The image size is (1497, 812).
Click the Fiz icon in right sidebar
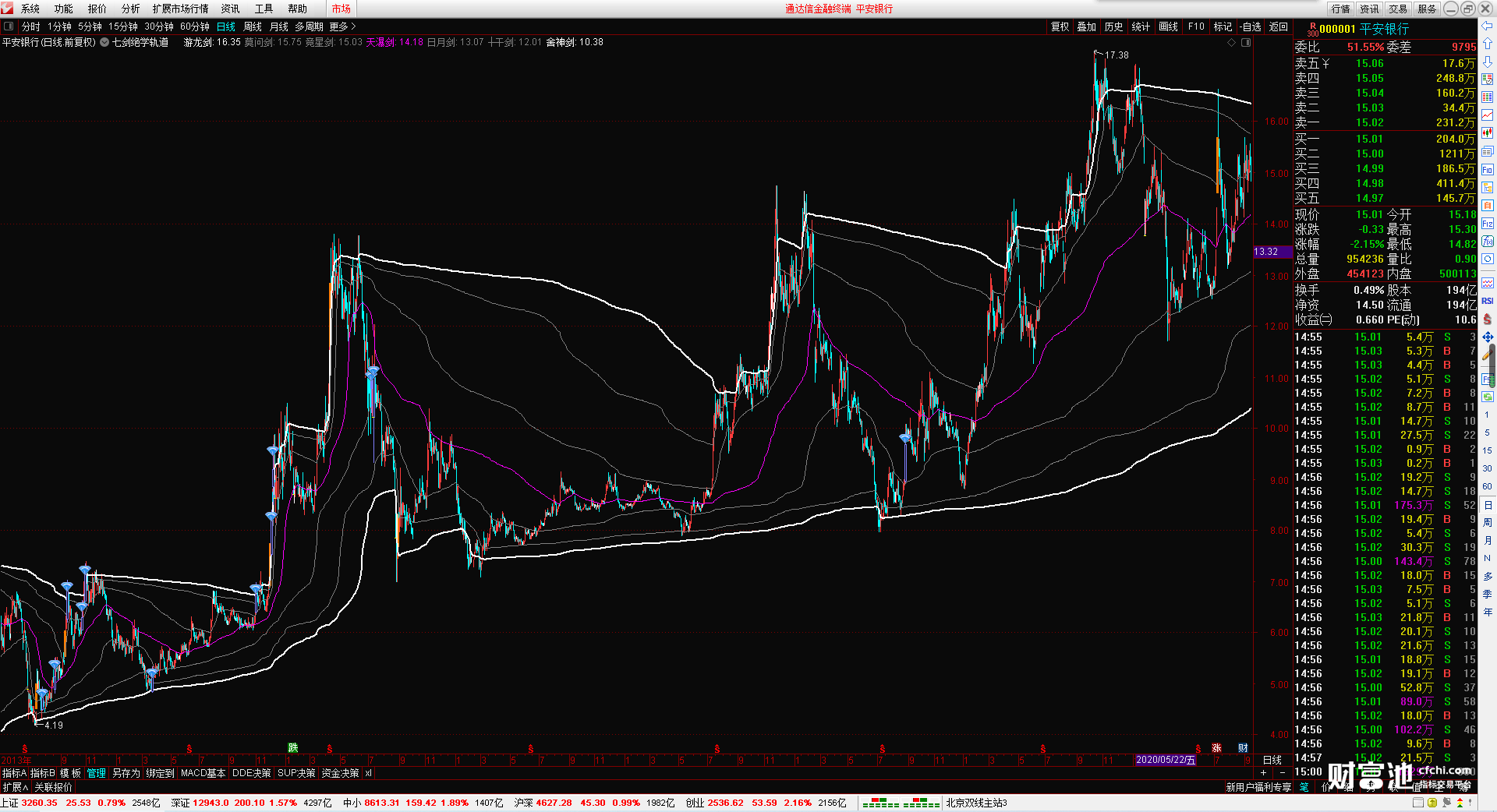pos(1487,224)
